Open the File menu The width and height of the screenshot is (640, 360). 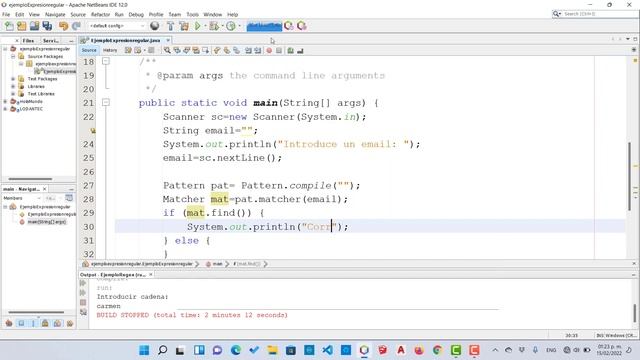click(x=6, y=14)
